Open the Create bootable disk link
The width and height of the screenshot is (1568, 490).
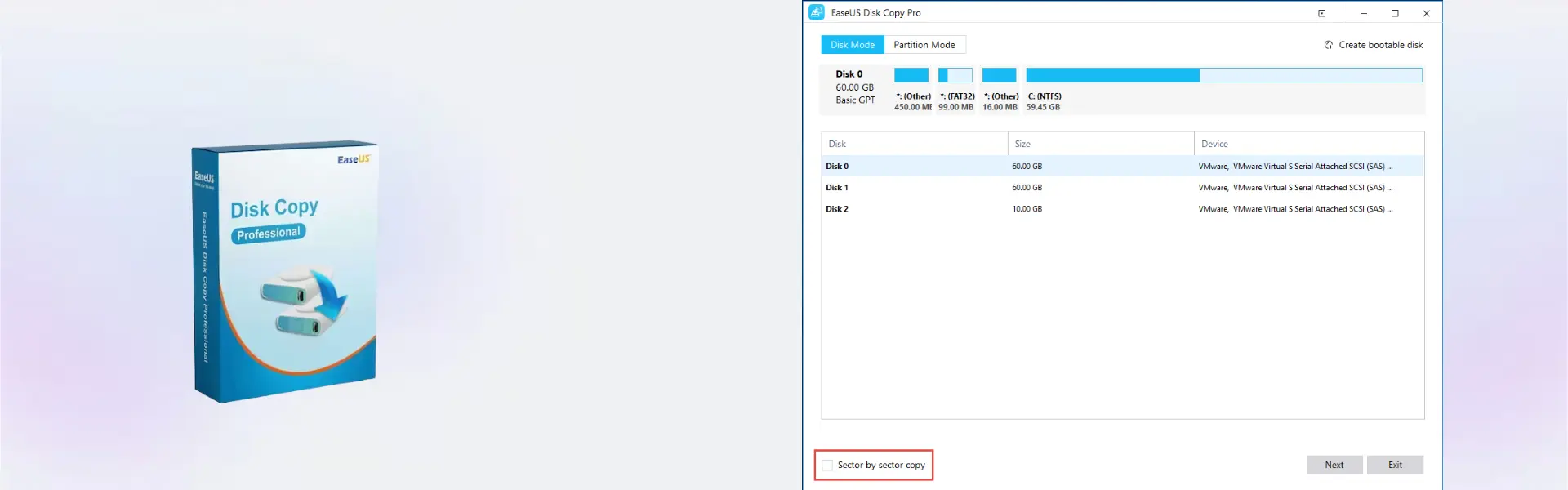[x=1381, y=45]
